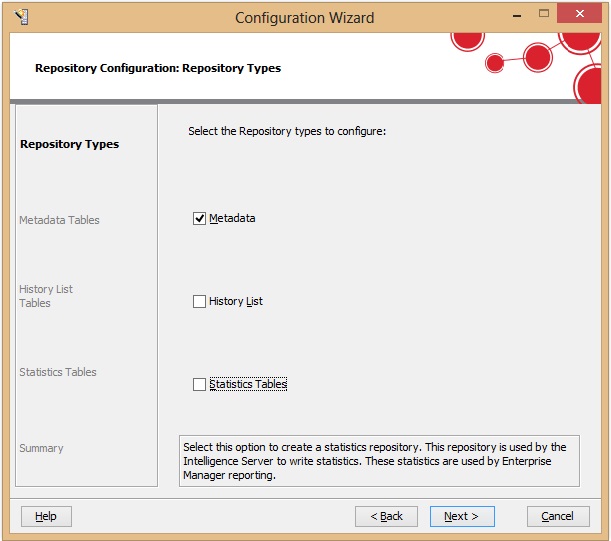This screenshot has width=611, height=541.
Task: Uncheck the Metadata checkbox
Action: [x=199, y=218]
